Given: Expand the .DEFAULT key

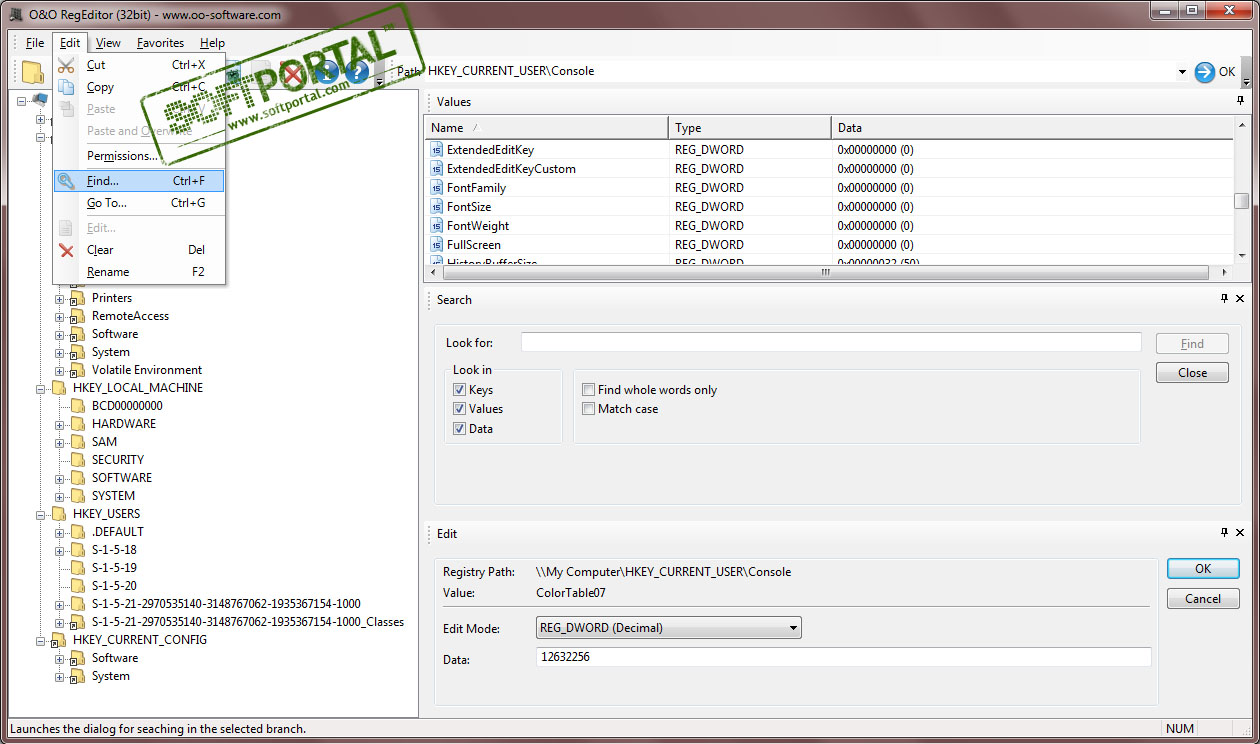Looking at the screenshot, I should pos(60,532).
